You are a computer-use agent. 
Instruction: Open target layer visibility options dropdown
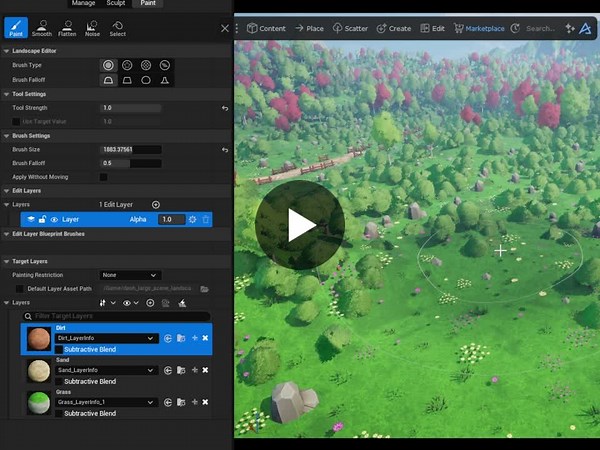(130, 303)
